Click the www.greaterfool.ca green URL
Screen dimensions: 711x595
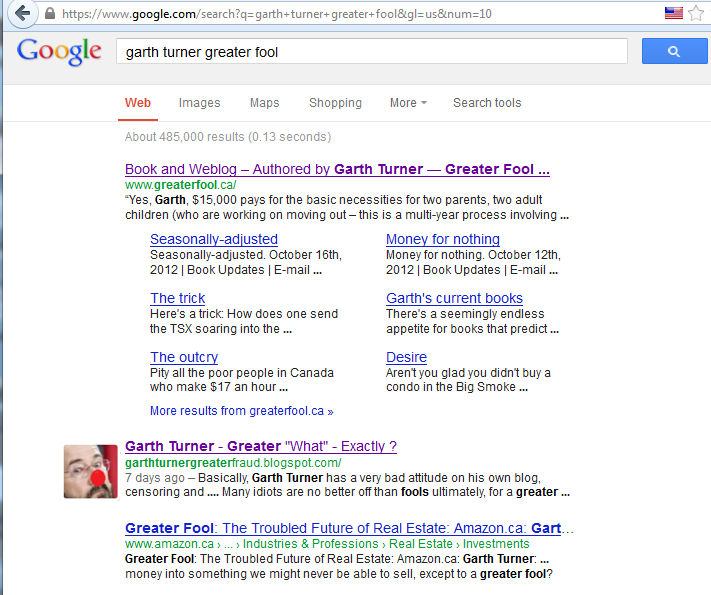click(x=180, y=185)
